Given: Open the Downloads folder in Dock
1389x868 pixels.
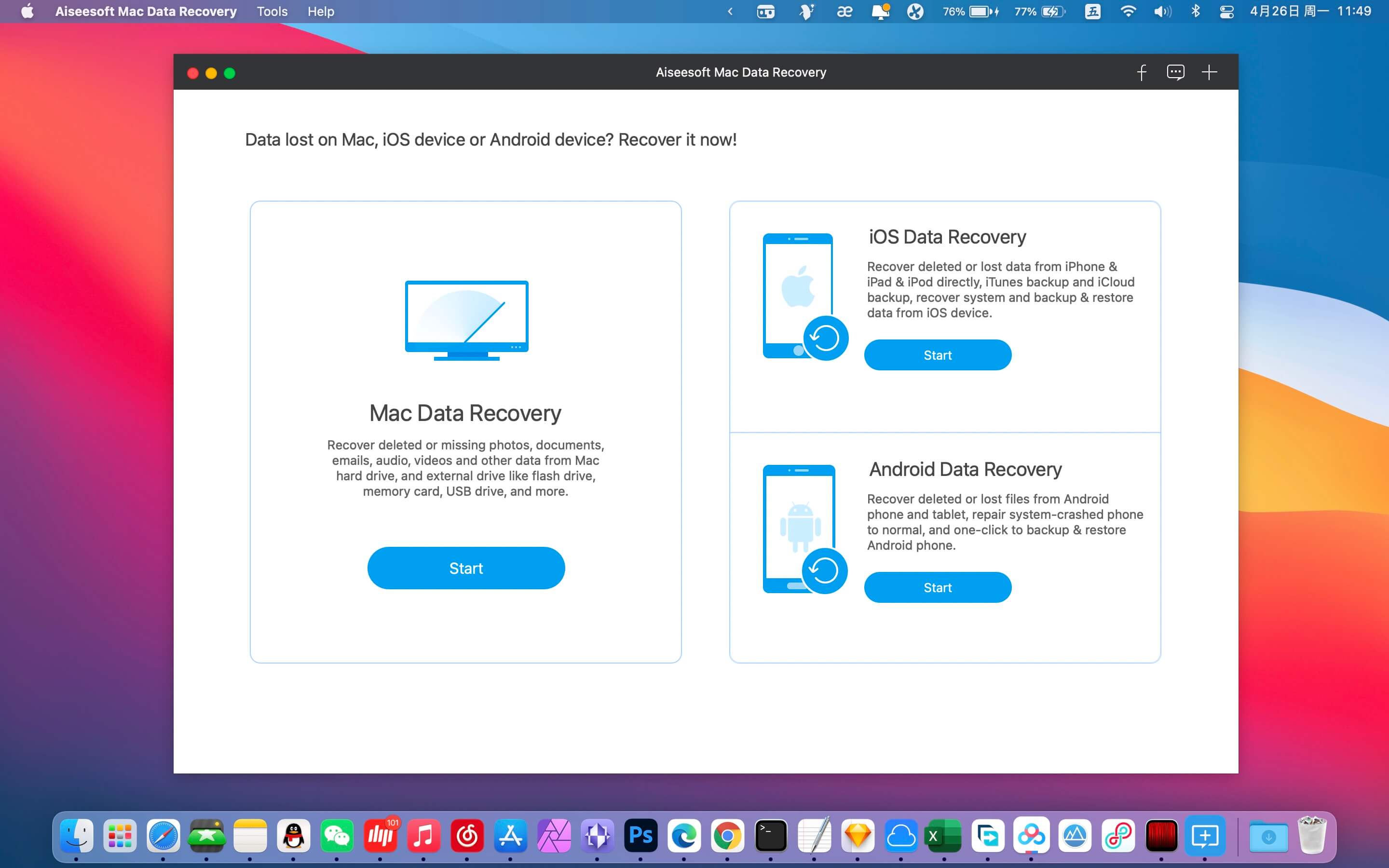Looking at the screenshot, I should coord(1268,837).
